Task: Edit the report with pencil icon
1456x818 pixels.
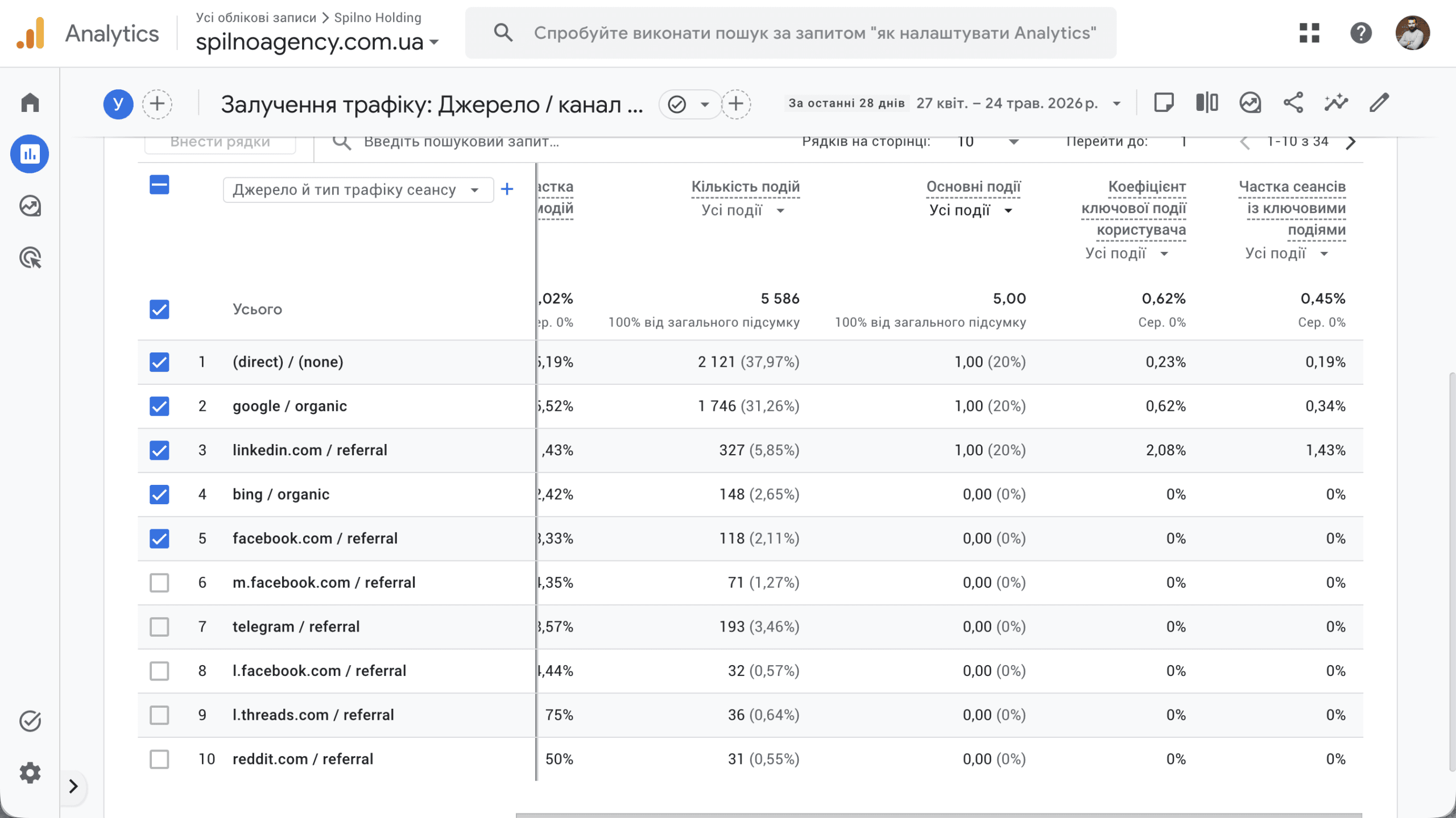Action: pyautogui.click(x=1379, y=103)
